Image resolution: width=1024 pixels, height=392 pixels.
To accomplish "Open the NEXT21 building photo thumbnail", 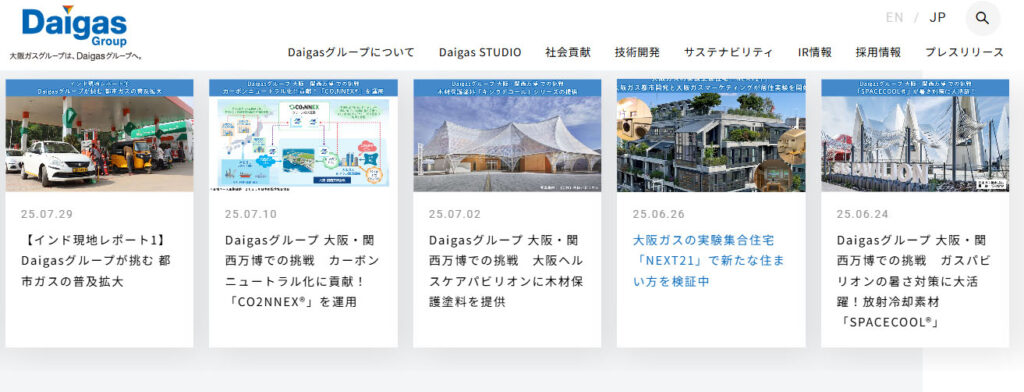I will [711, 135].
